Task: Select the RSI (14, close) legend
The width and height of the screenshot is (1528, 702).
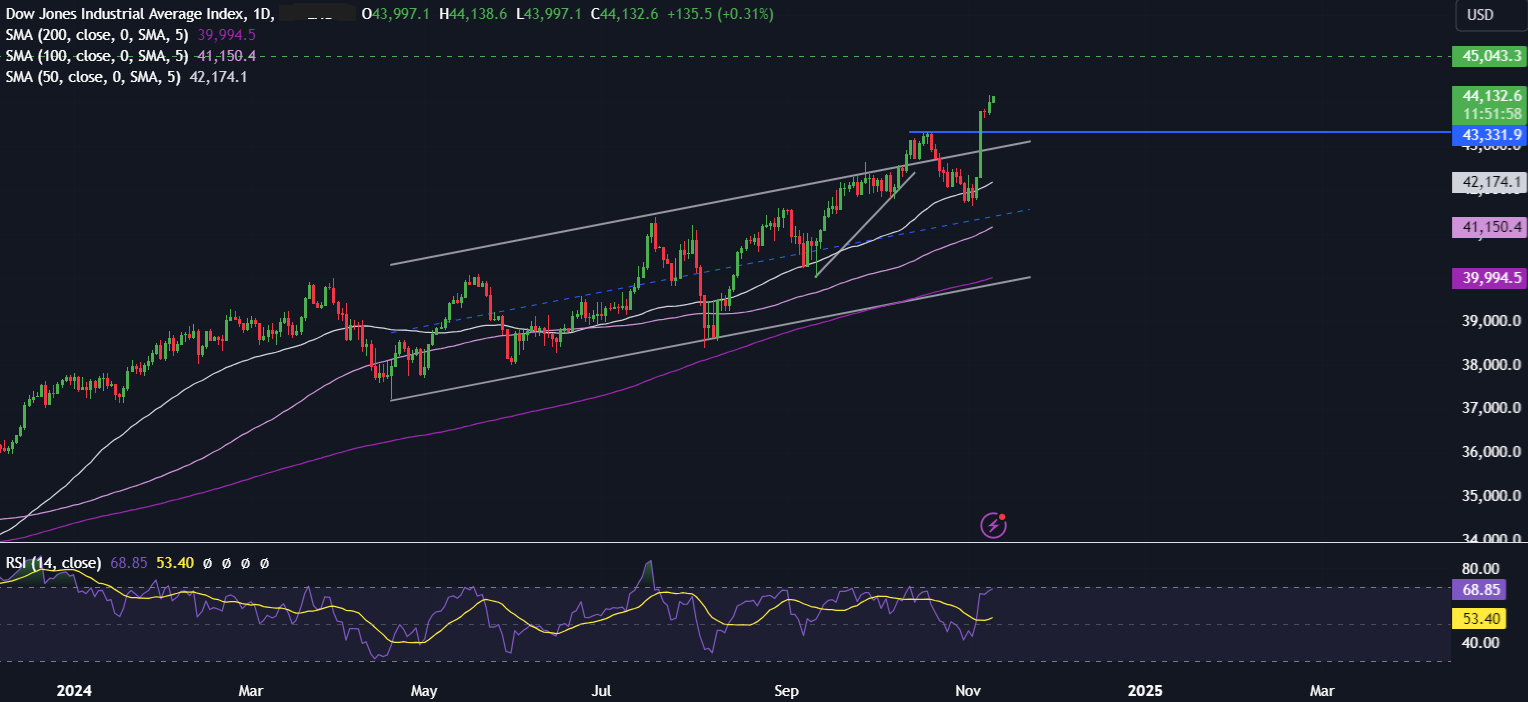Action: (53, 564)
